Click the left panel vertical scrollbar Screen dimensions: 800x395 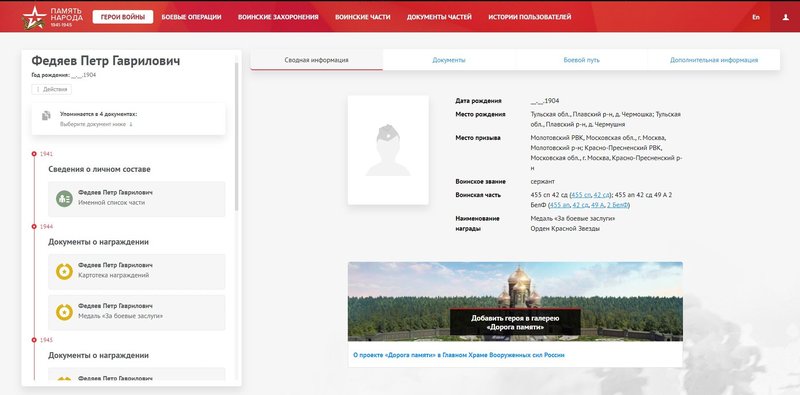click(x=236, y=136)
